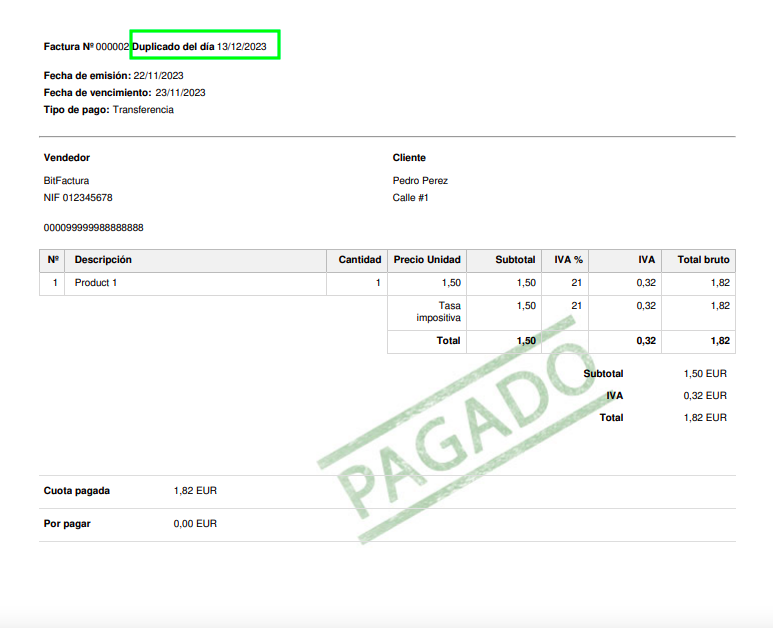Select the Tipo de pago Transferencia line
Viewport: 773px width, 628px height.
point(108,110)
